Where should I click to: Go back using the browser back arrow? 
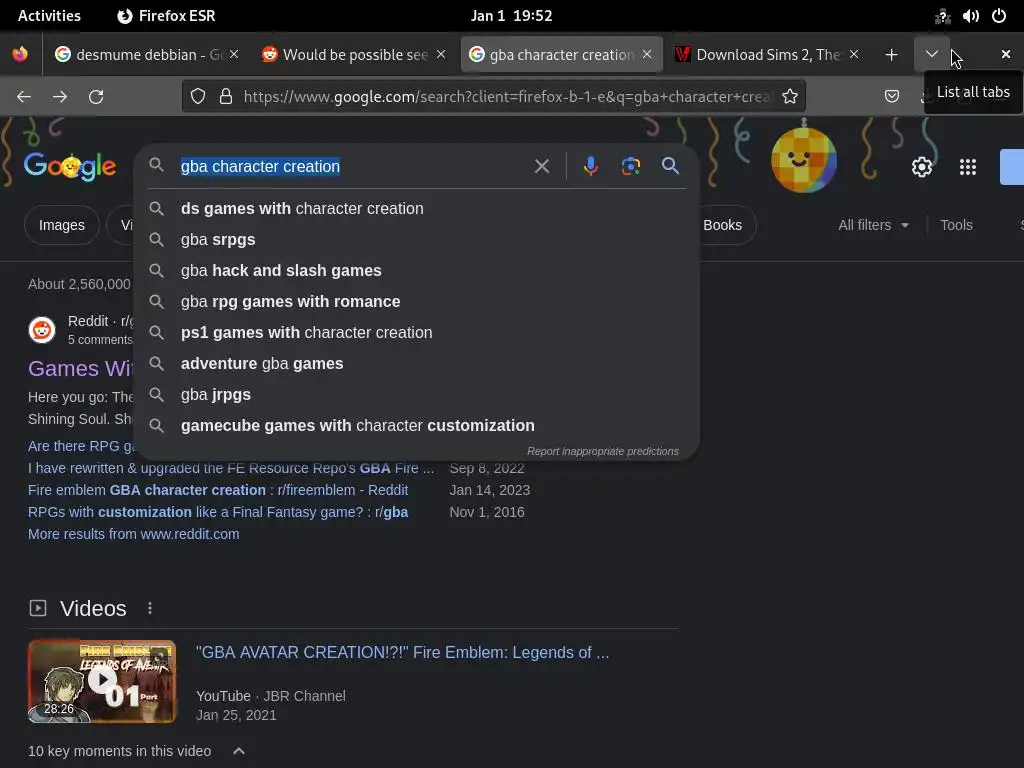(24, 97)
